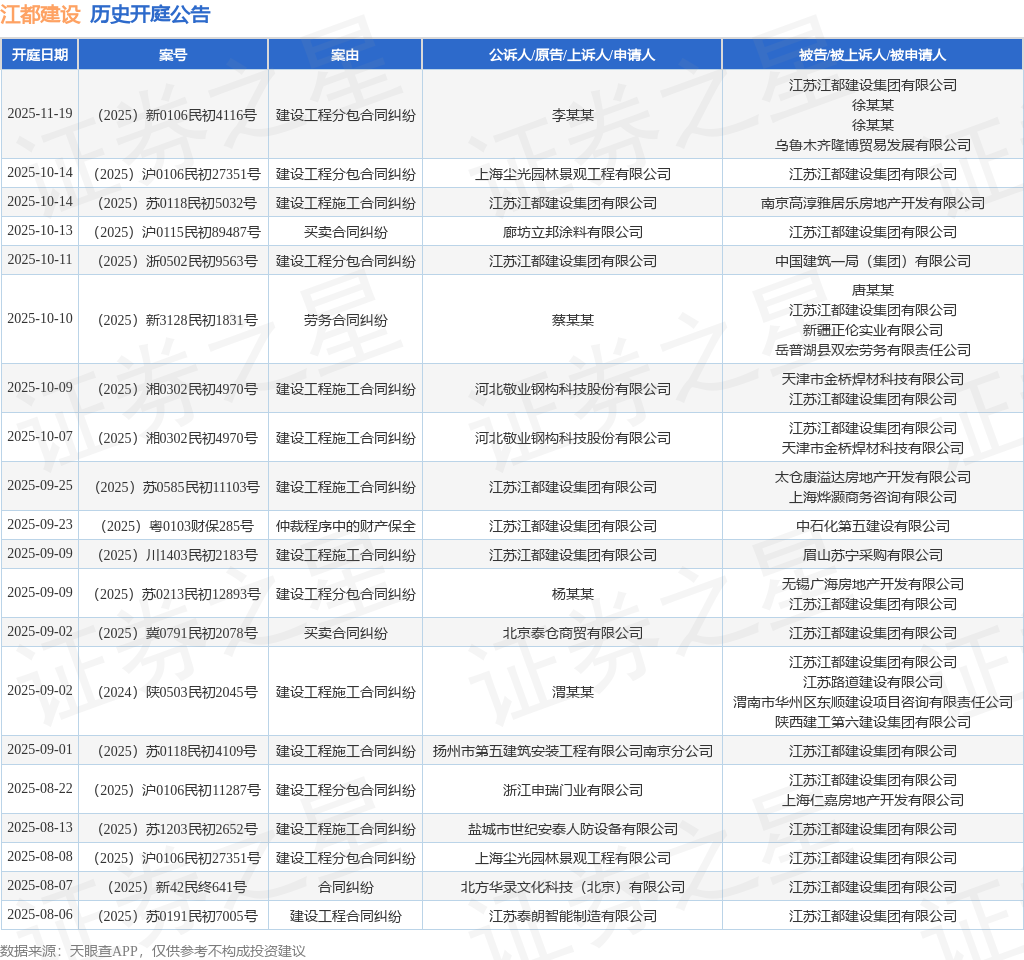Click the 案由 column header
The image size is (1024, 960).
point(345,55)
